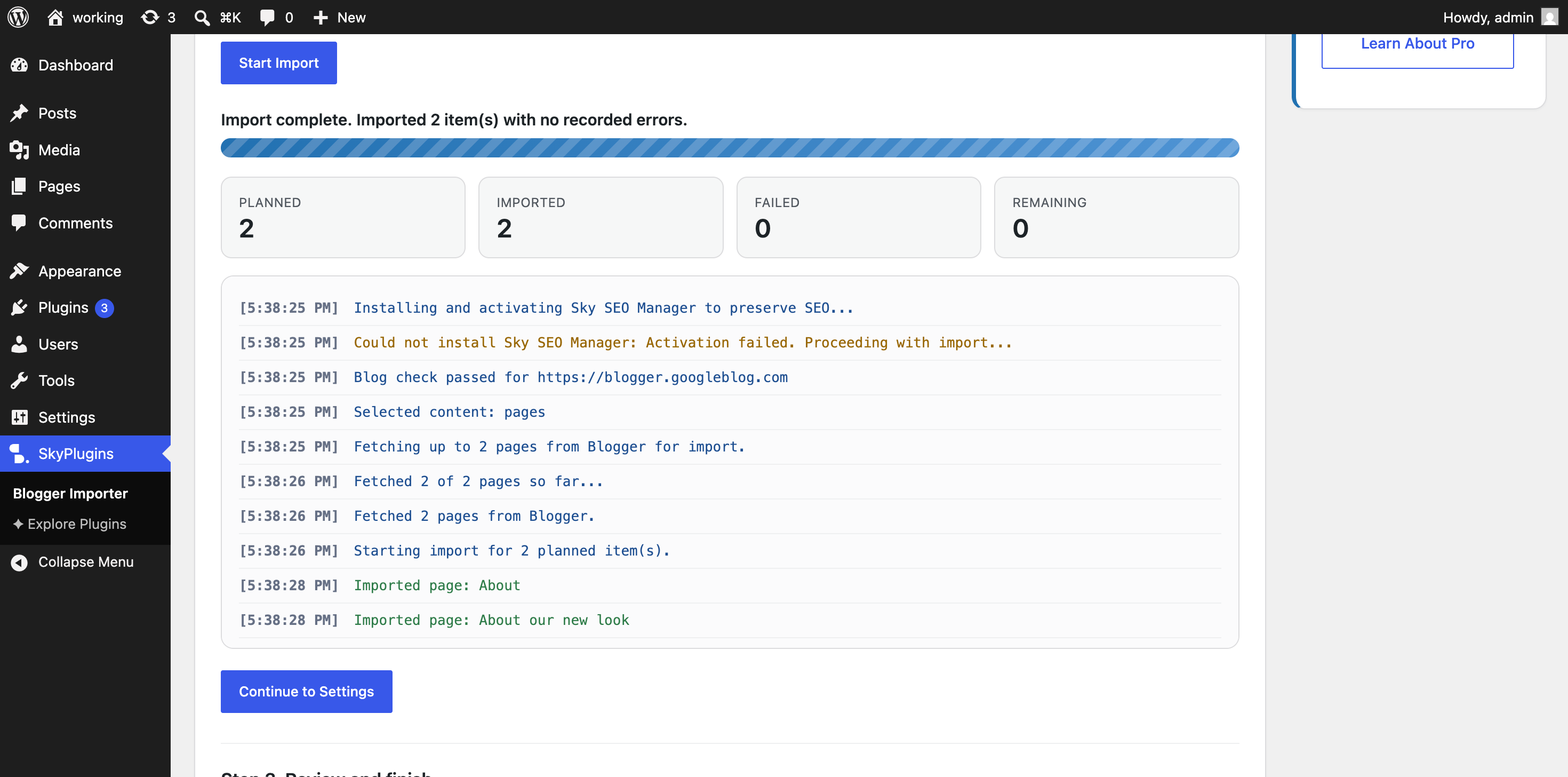Viewport: 1568px width, 777px height.
Task: Open the Appearance menu
Action: 85,271
